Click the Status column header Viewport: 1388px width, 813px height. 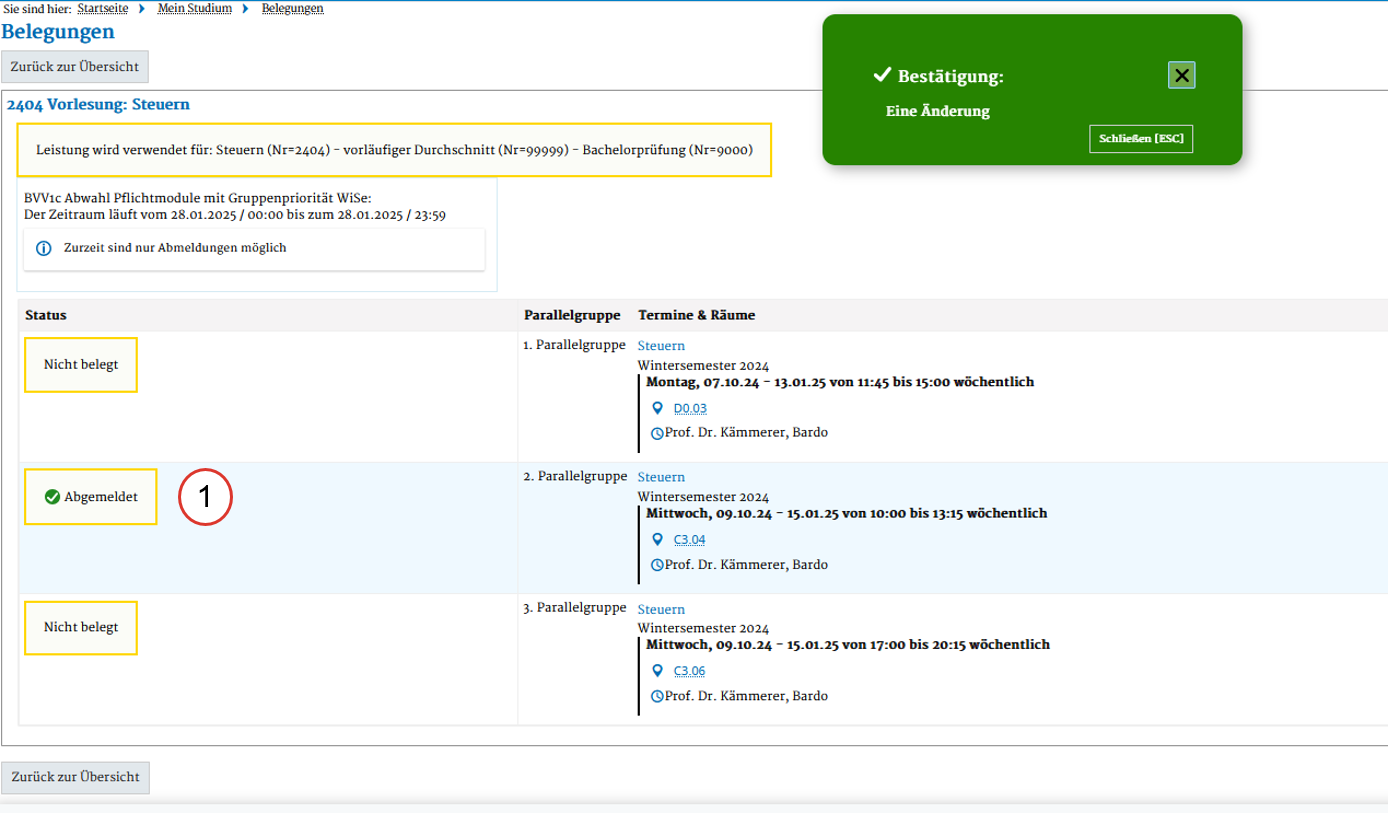tap(46, 315)
